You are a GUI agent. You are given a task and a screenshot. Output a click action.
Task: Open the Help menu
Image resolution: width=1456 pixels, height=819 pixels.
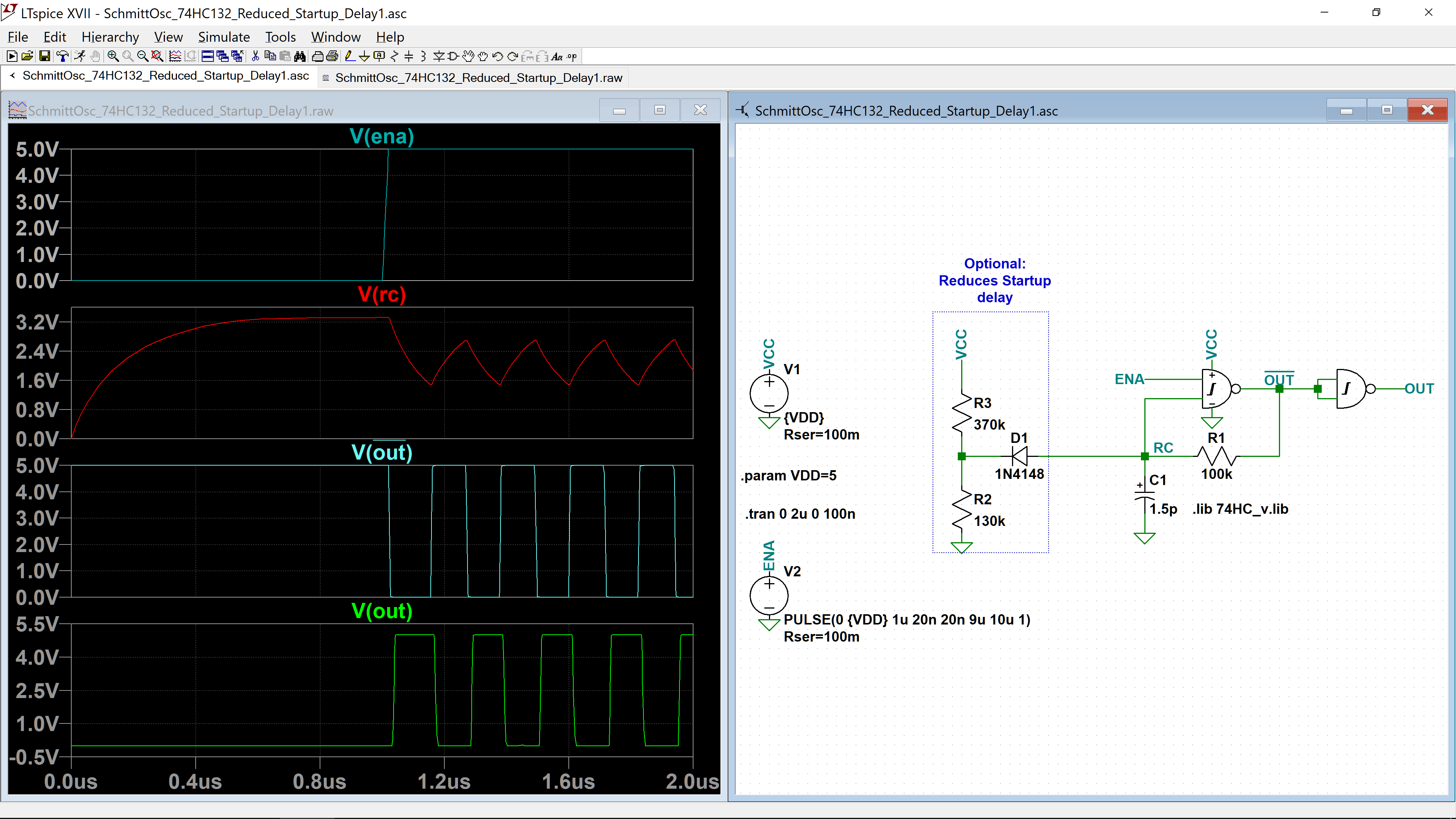390,37
